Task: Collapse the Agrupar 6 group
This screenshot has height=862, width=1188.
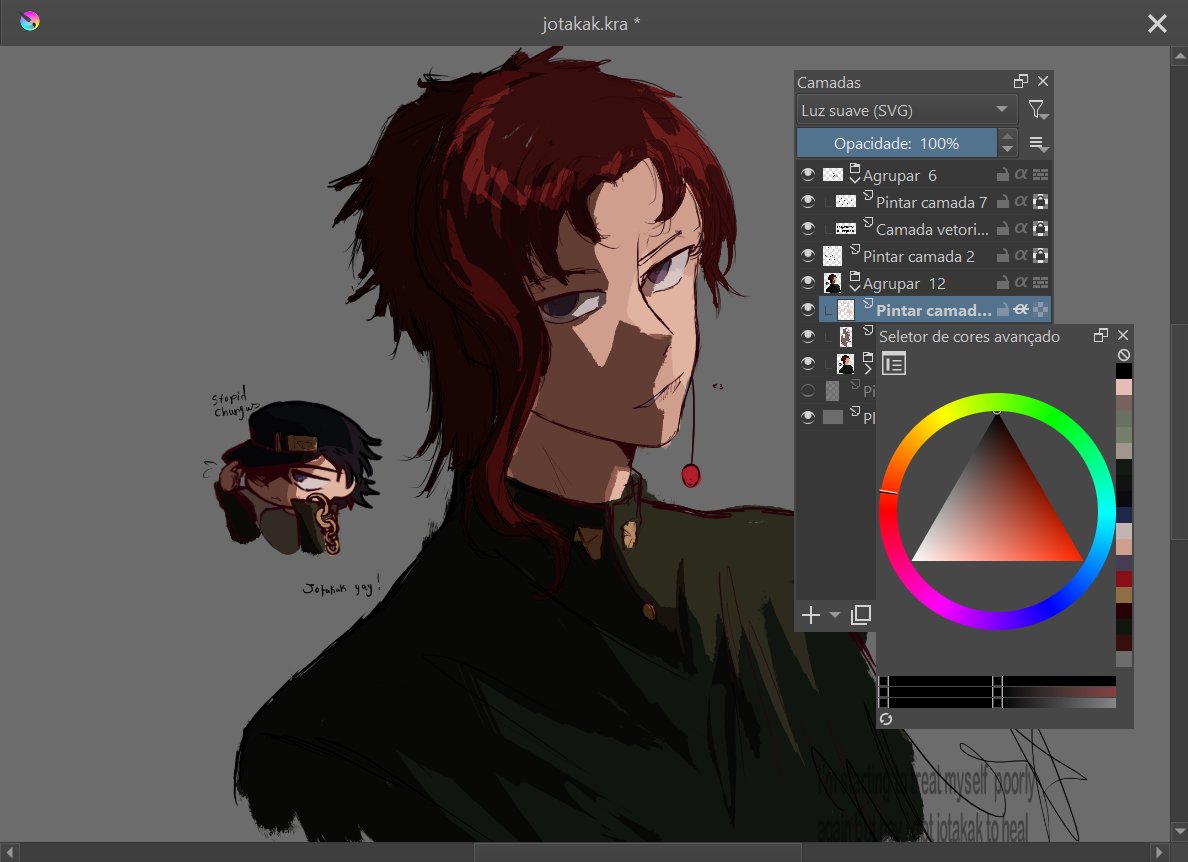Action: click(855, 180)
